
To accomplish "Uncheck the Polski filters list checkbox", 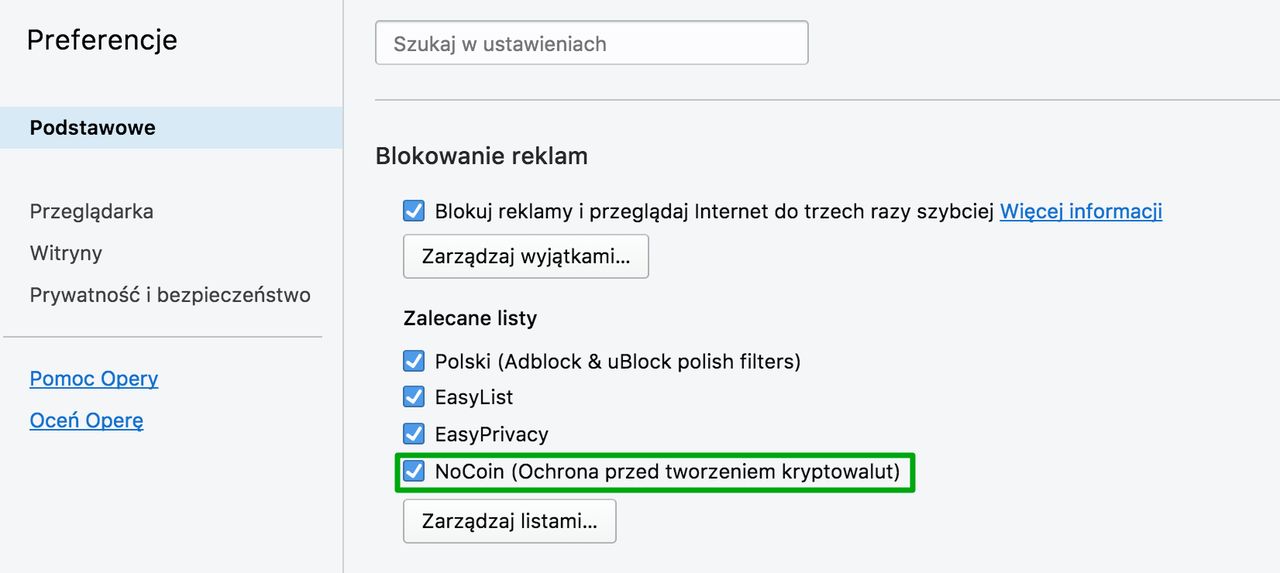I will pyautogui.click(x=414, y=360).
